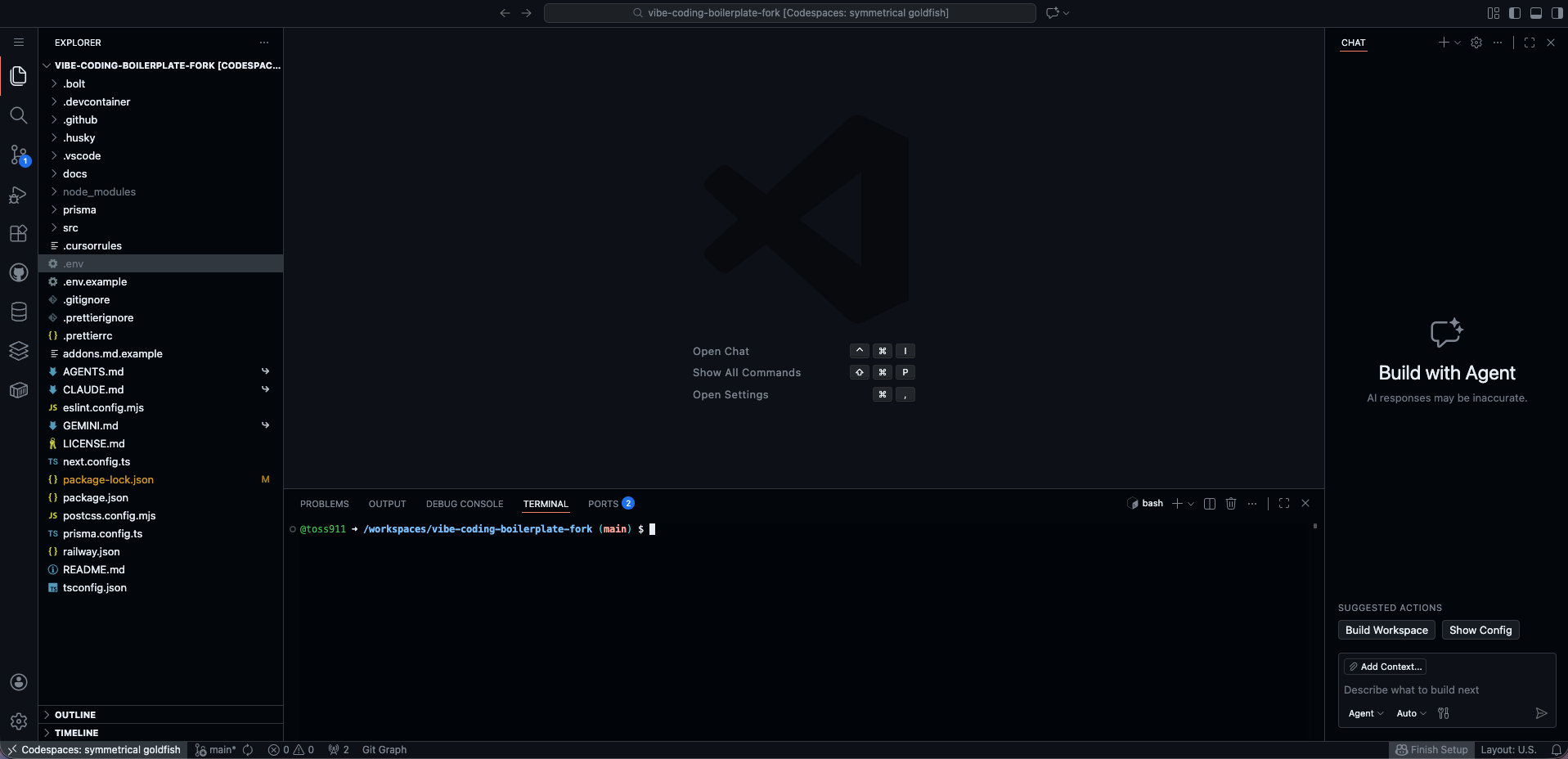Expand the node_modules folder
The width and height of the screenshot is (1568, 759).
pyautogui.click(x=100, y=191)
